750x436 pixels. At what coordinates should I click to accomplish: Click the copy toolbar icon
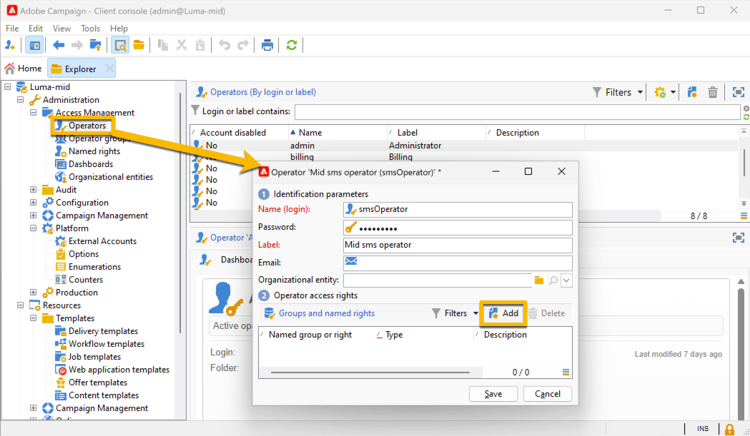[x=163, y=45]
